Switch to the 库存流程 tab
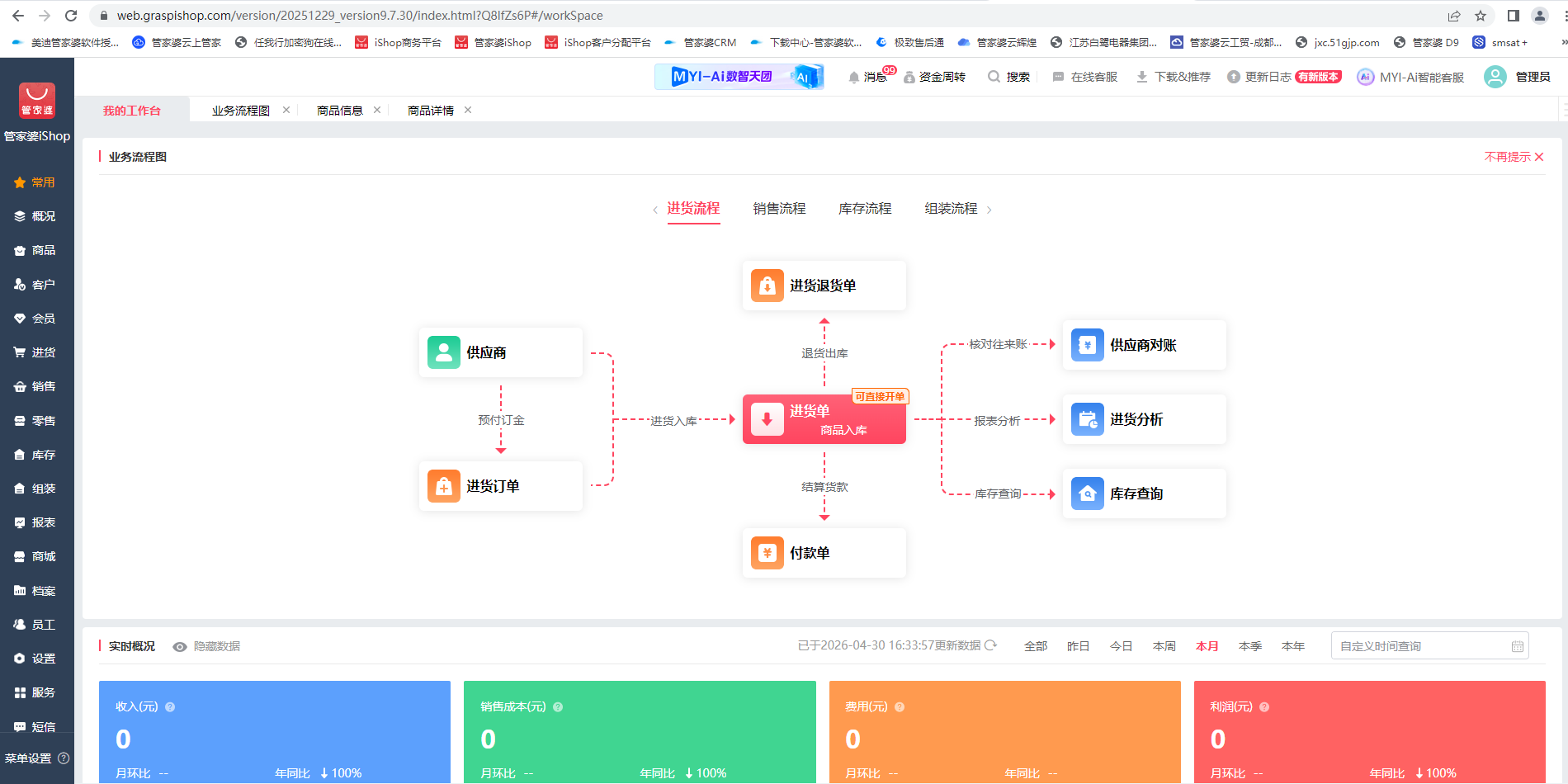The width and height of the screenshot is (1568, 784). click(865, 209)
